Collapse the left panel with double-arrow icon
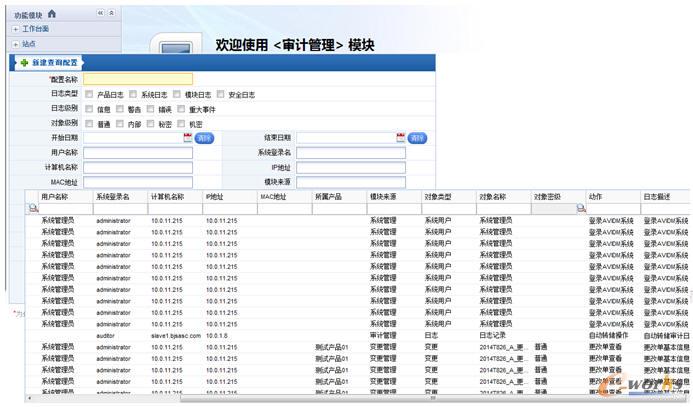 click(x=100, y=14)
